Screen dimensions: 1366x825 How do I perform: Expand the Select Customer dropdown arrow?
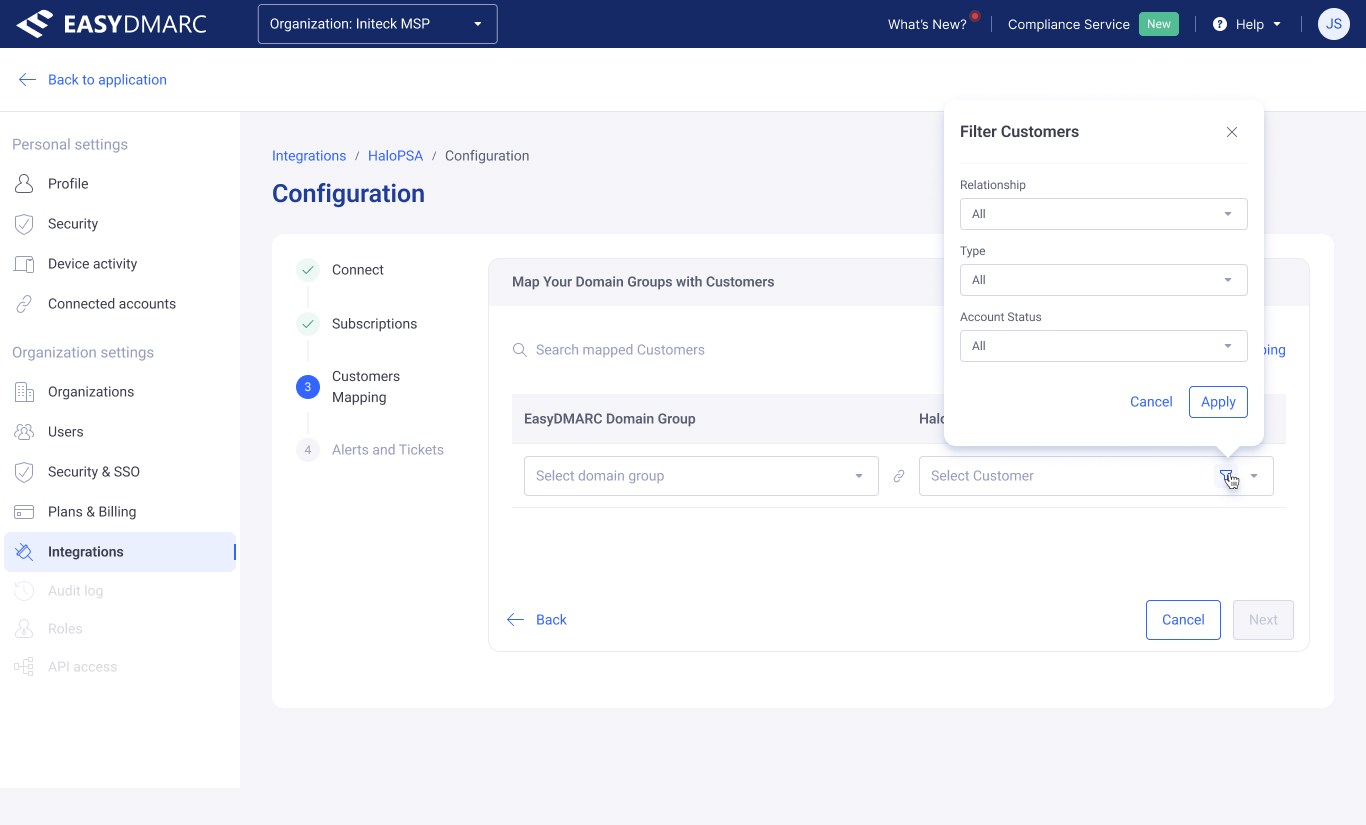1254,476
